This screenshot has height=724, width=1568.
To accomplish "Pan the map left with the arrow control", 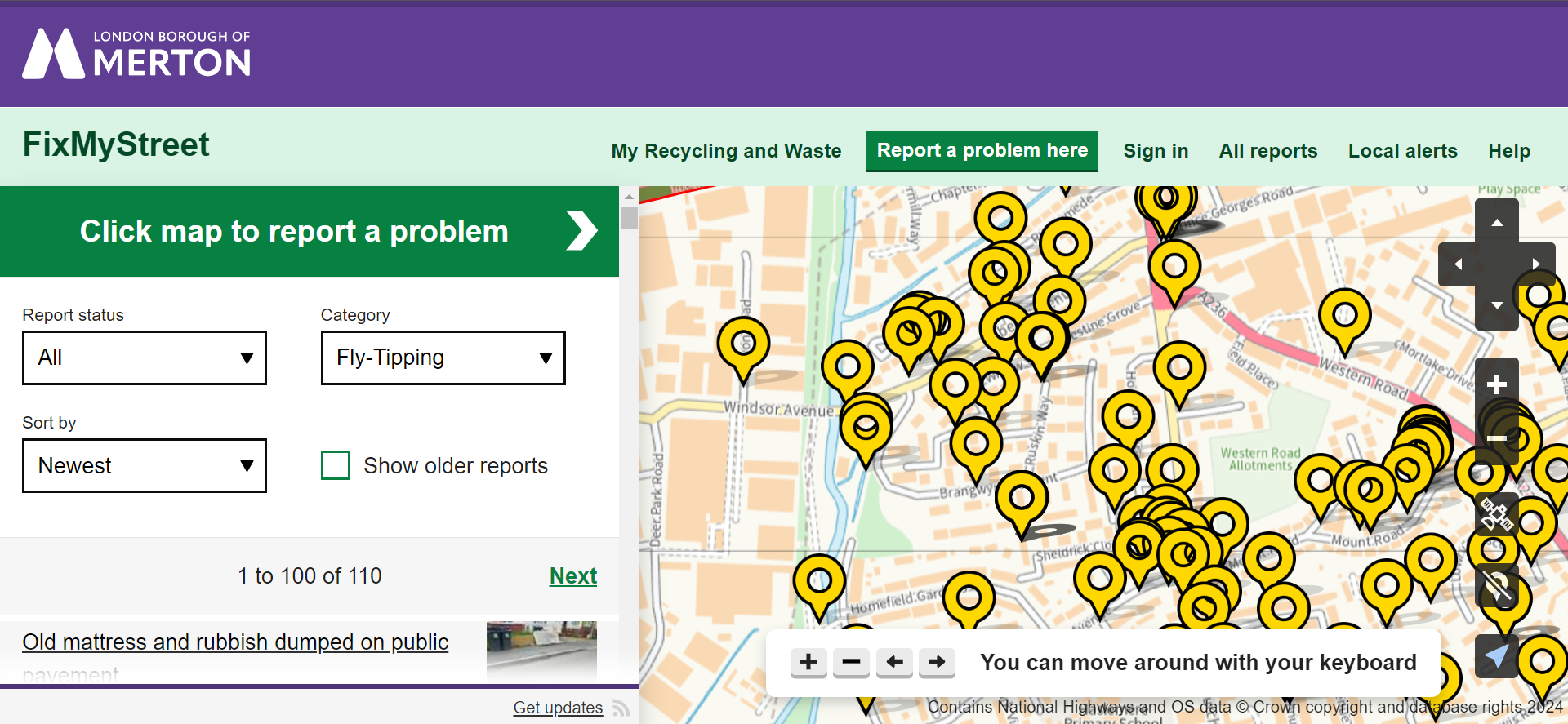I will click(1458, 264).
